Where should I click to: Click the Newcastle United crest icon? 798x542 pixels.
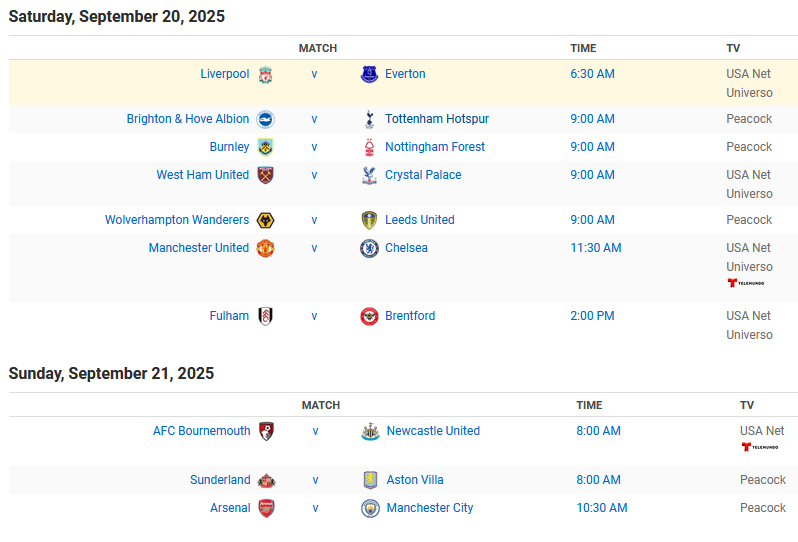(370, 431)
